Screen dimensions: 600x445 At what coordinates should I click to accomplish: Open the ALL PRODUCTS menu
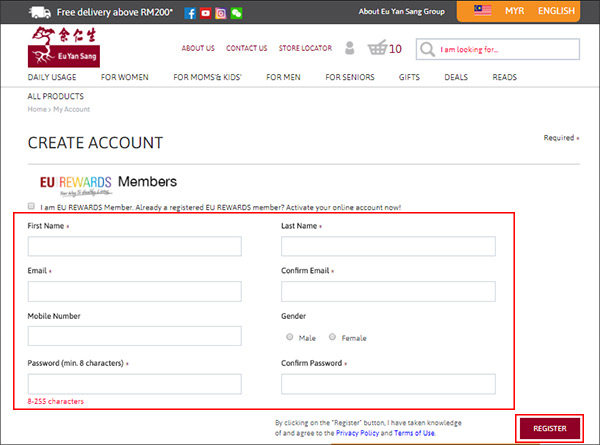point(55,96)
